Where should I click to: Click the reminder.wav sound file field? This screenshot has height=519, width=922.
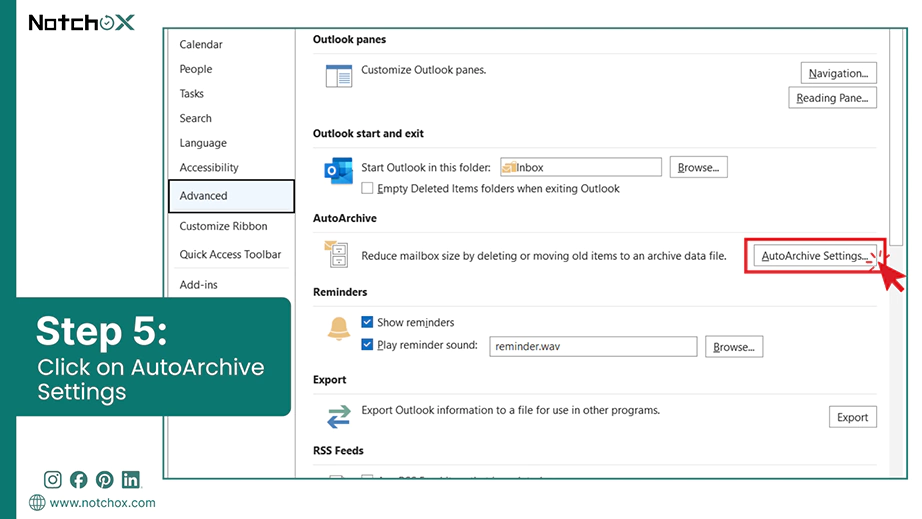point(593,346)
